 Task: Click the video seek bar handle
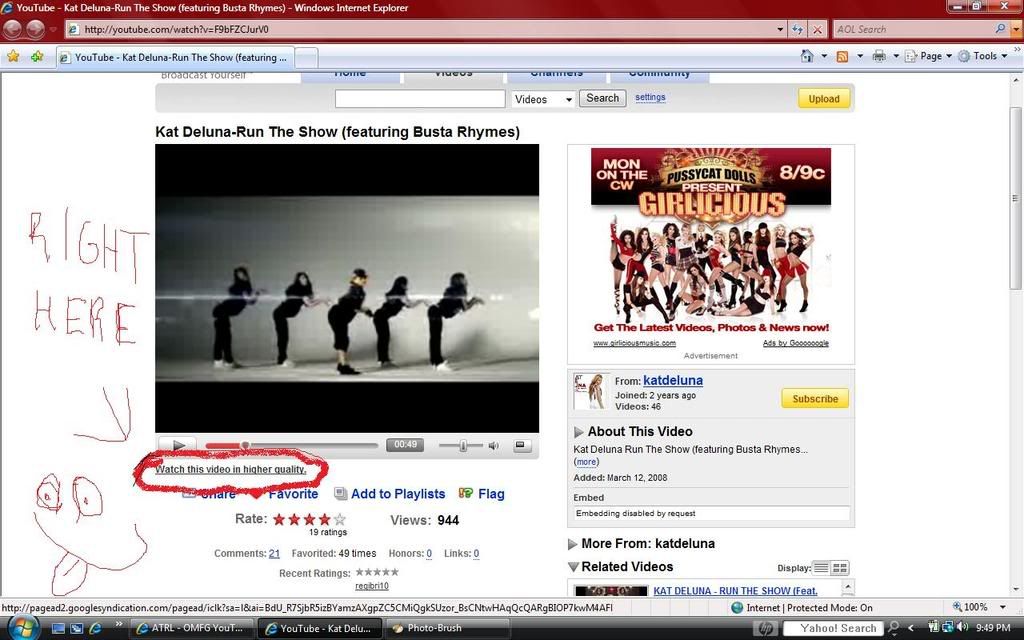(x=245, y=445)
